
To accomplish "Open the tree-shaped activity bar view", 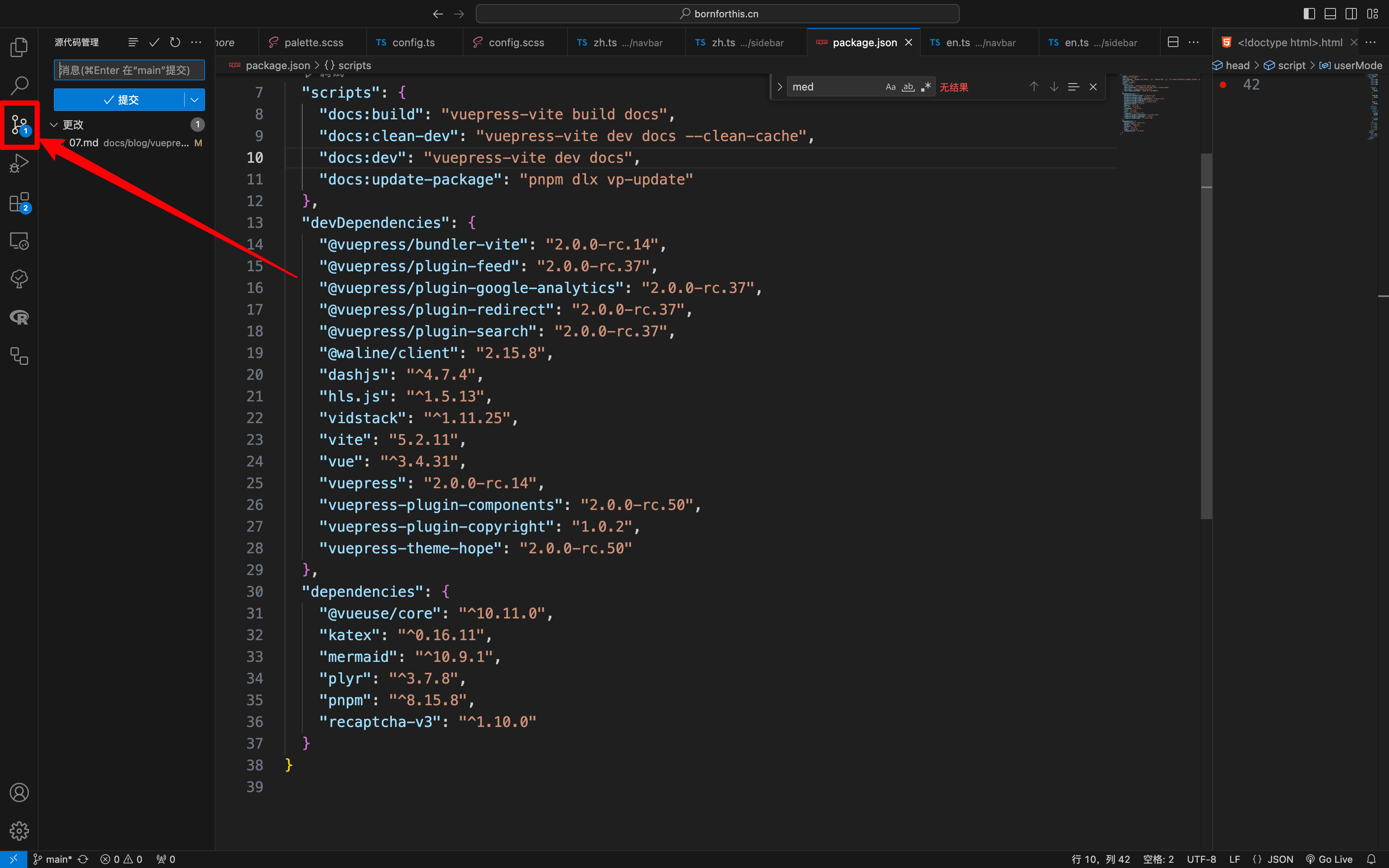I will pos(19,280).
